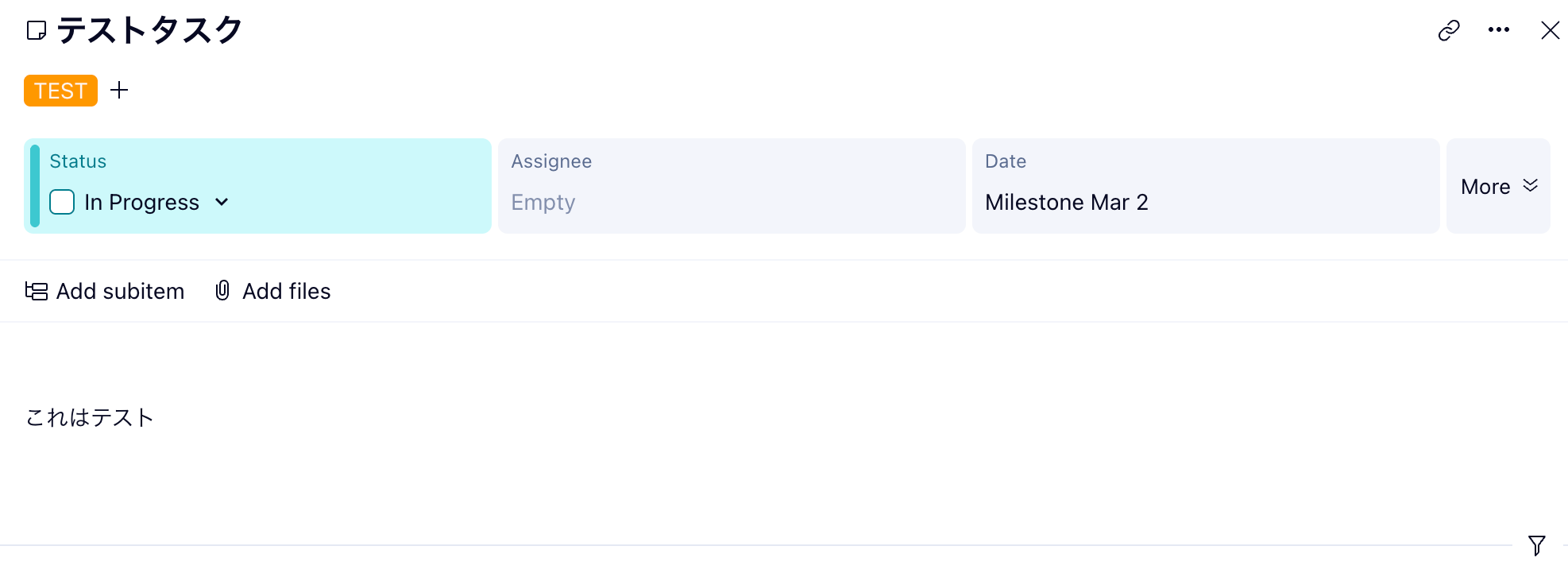This screenshot has height=577, width=1568.
Task: Open the Milestone Mar 2 date field
Action: (1066, 203)
